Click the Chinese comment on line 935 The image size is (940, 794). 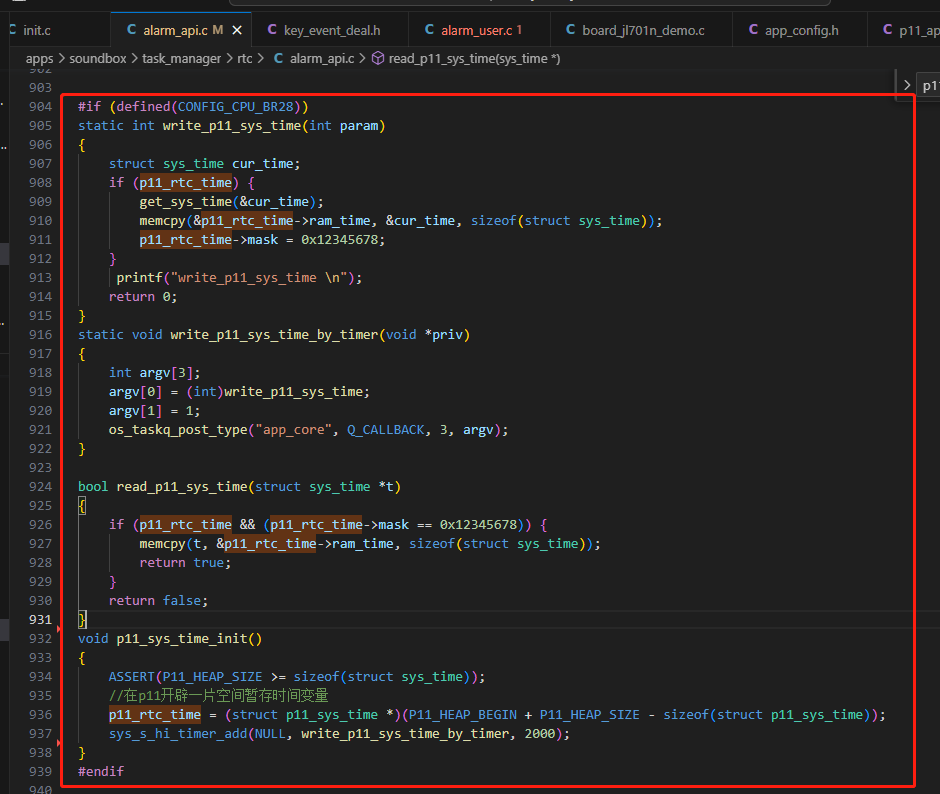pyautogui.click(x=219, y=696)
